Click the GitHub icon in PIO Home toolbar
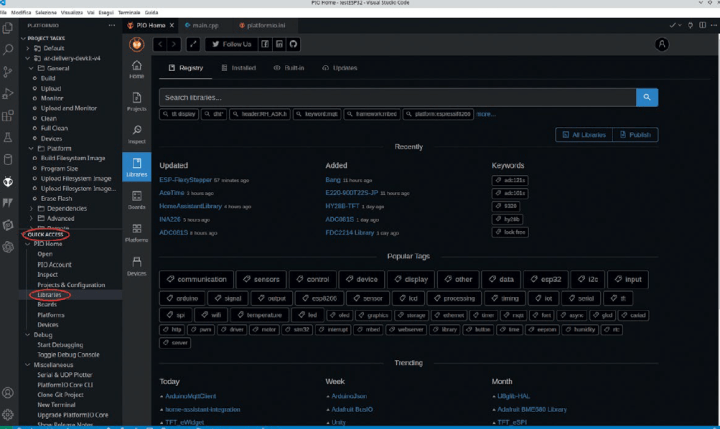The height and width of the screenshot is (429, 720). [x=293, y=44]
